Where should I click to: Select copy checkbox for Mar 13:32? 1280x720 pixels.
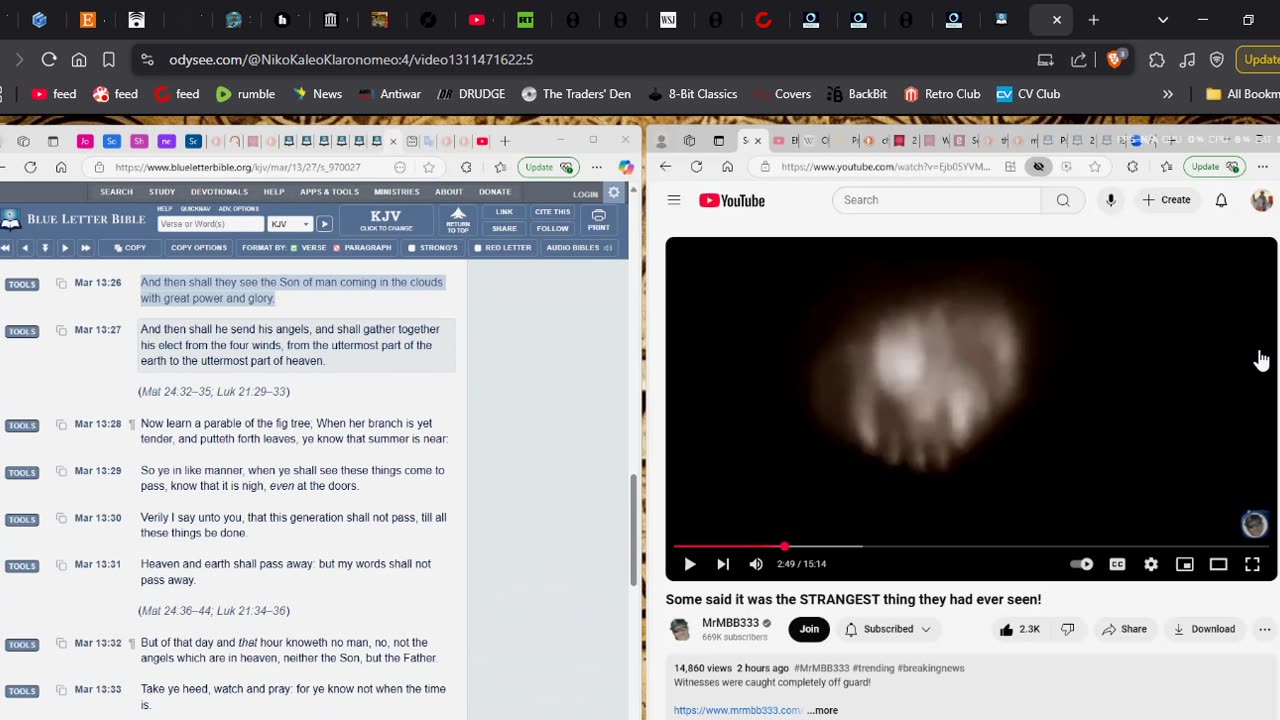coord(61,644)
